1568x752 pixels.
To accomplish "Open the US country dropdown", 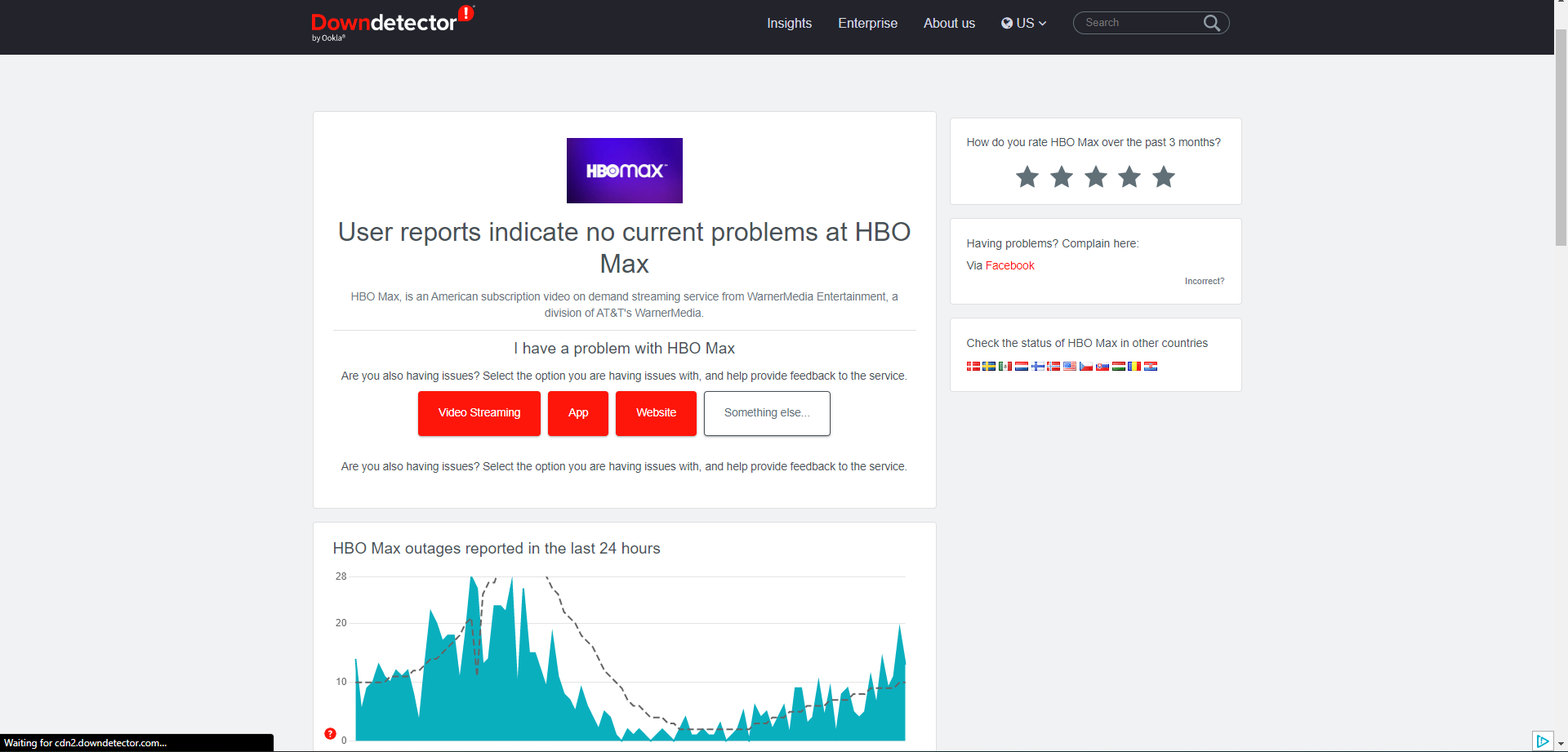I will tap(1024, 23).
